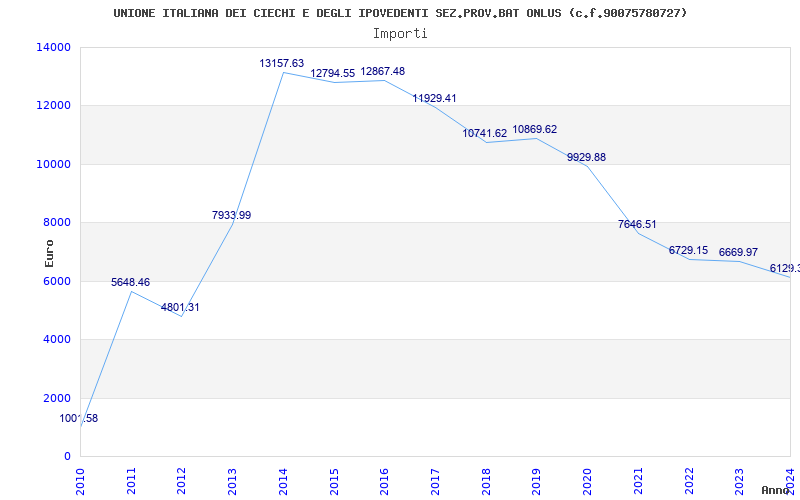Select the 7933.99 data label
Image resolution: width=800 pixels, height=500 pixels.
click(x=232, y=215)
